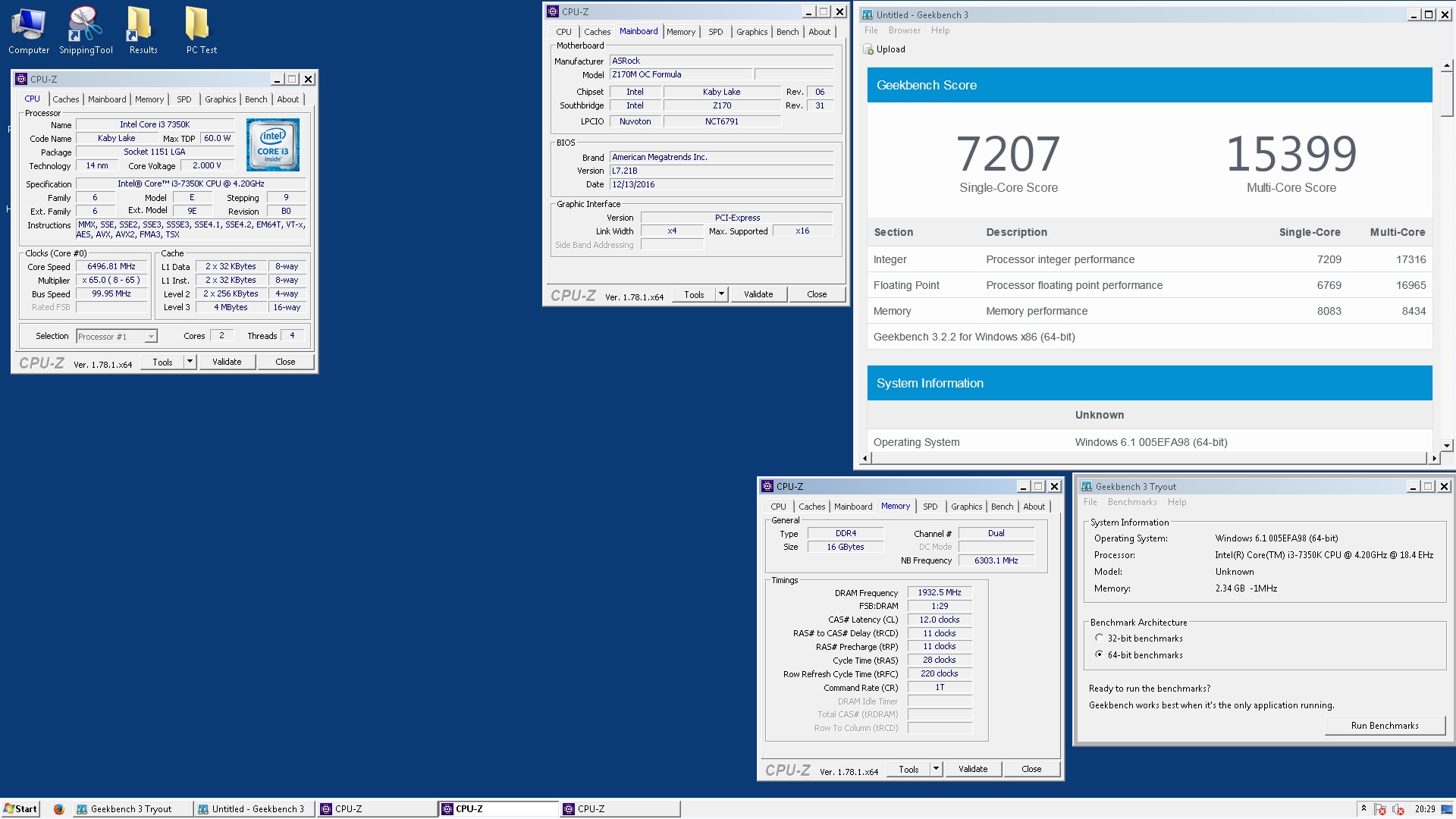Open Tools dropdown arrow in CPU tab window
The width and height of the screenshot is (1456, 819).
pos(190,362)
